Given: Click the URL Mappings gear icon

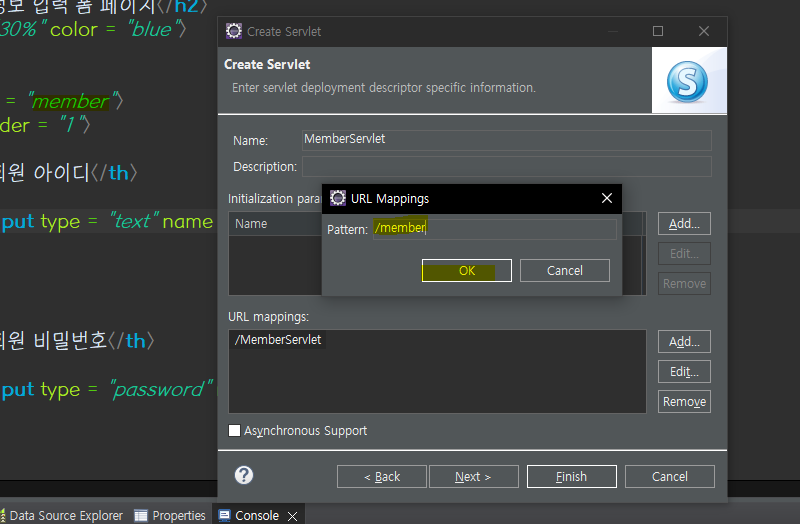Looking at the screenshot, I should click(x=338, y=198).
